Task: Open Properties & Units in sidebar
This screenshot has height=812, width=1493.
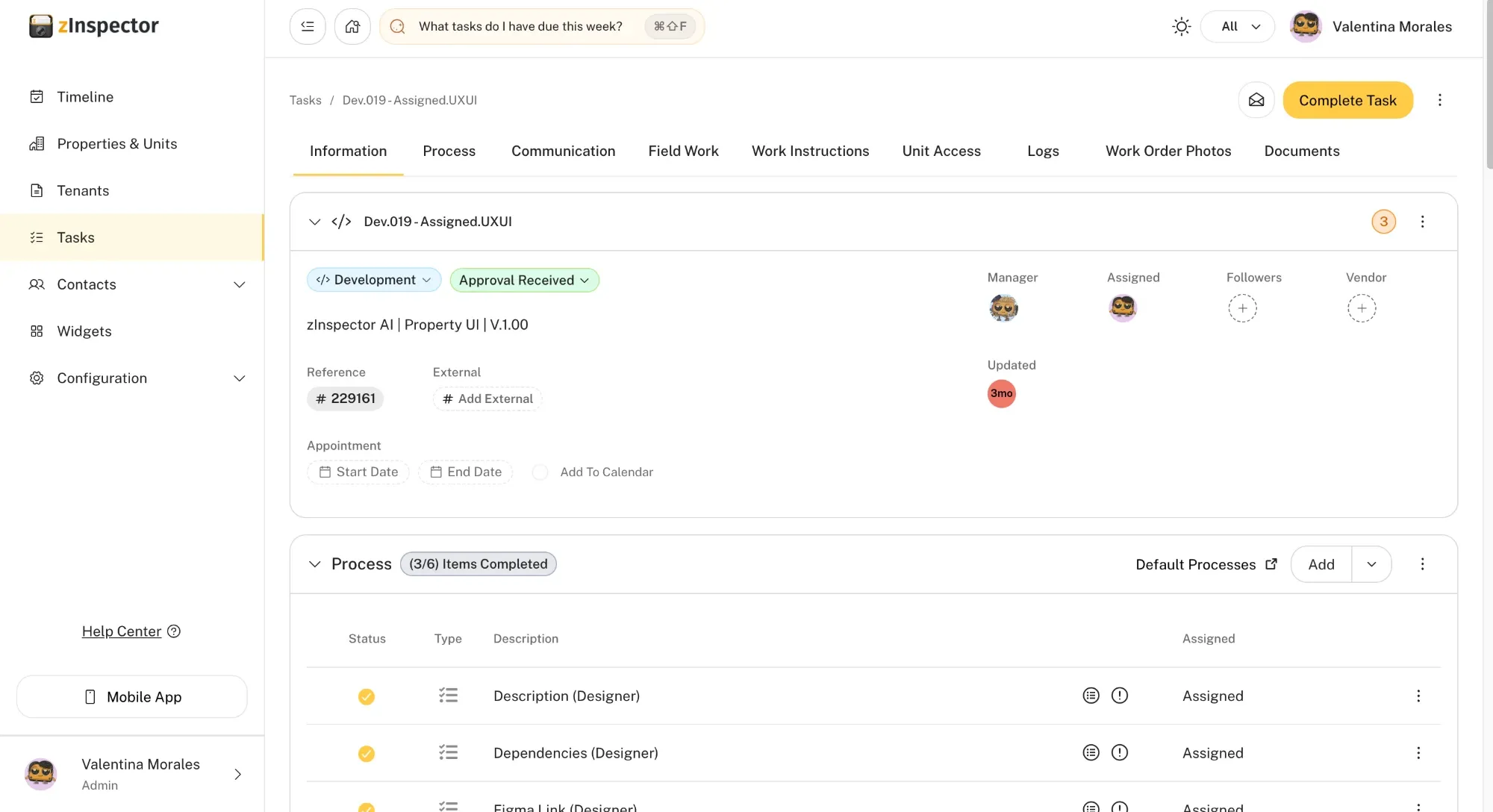Action: tap(132, 144)
